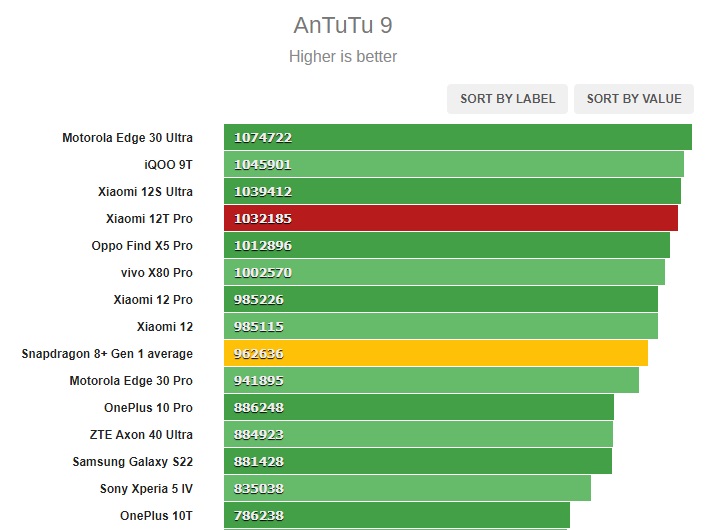Click the 'Sony Xperia 5 IV' label
The width and height of the screenshot is (707, 530).
coord(146,489)
